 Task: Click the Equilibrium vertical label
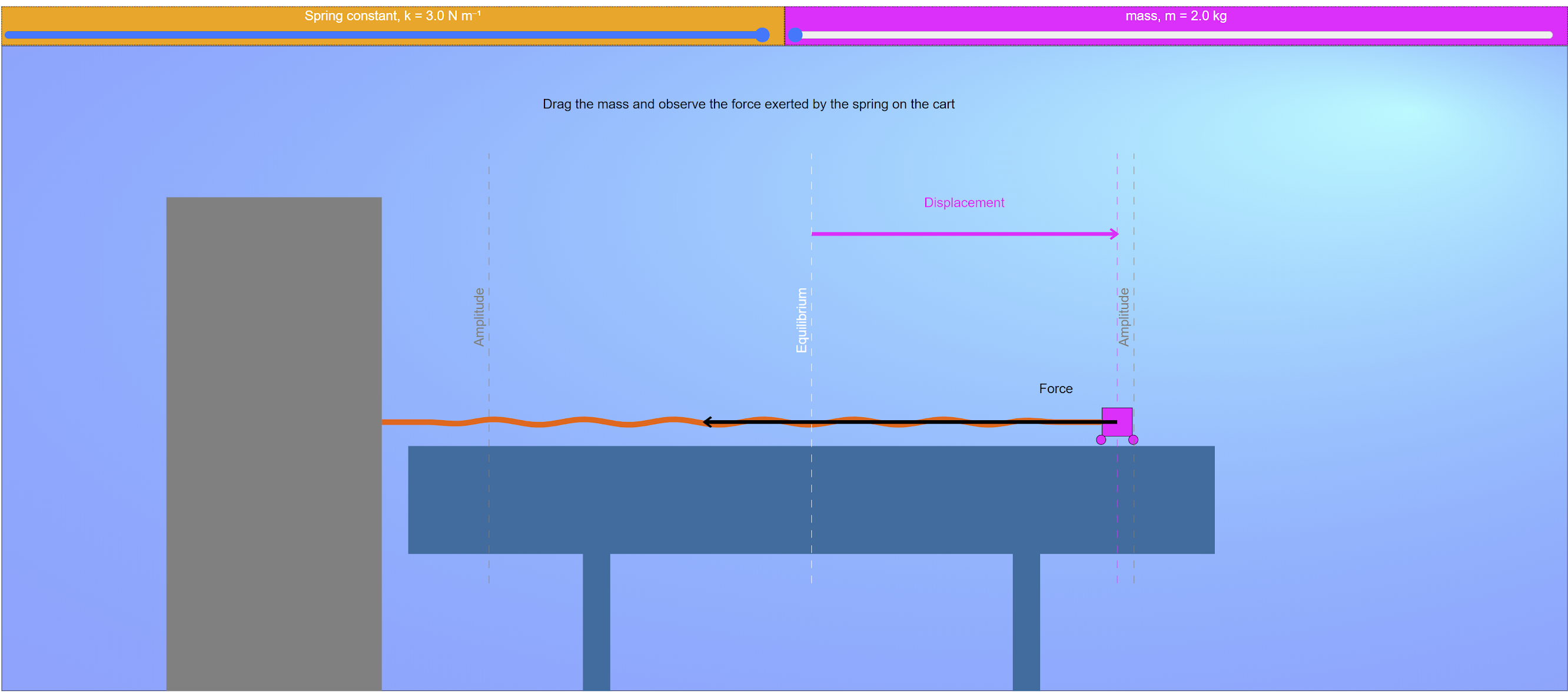pos(801,320)
